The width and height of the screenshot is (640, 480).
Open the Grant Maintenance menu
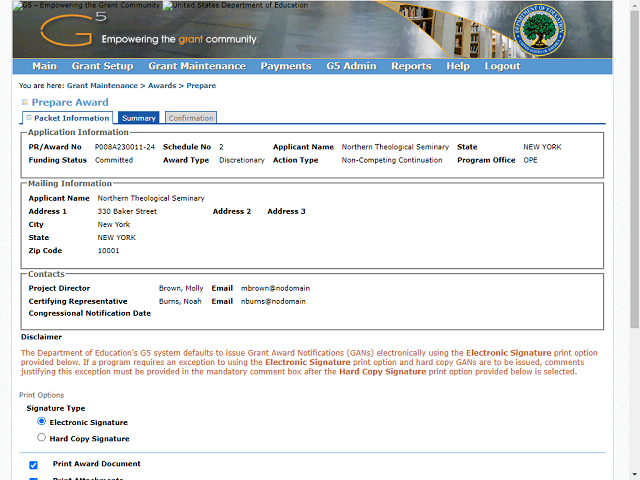point(197,66)
